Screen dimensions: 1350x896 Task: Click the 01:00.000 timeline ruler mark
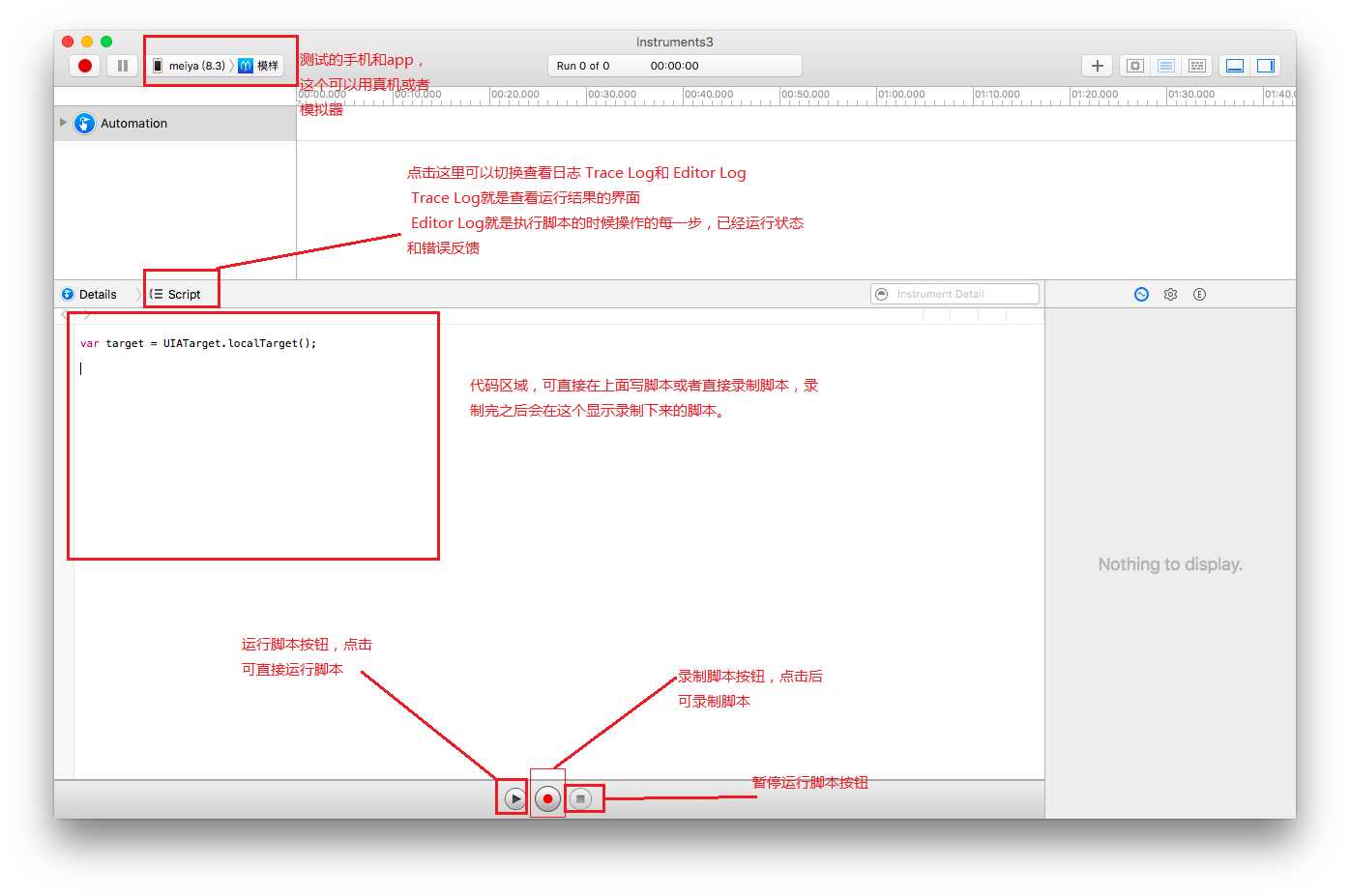click(x=901, y=95)
